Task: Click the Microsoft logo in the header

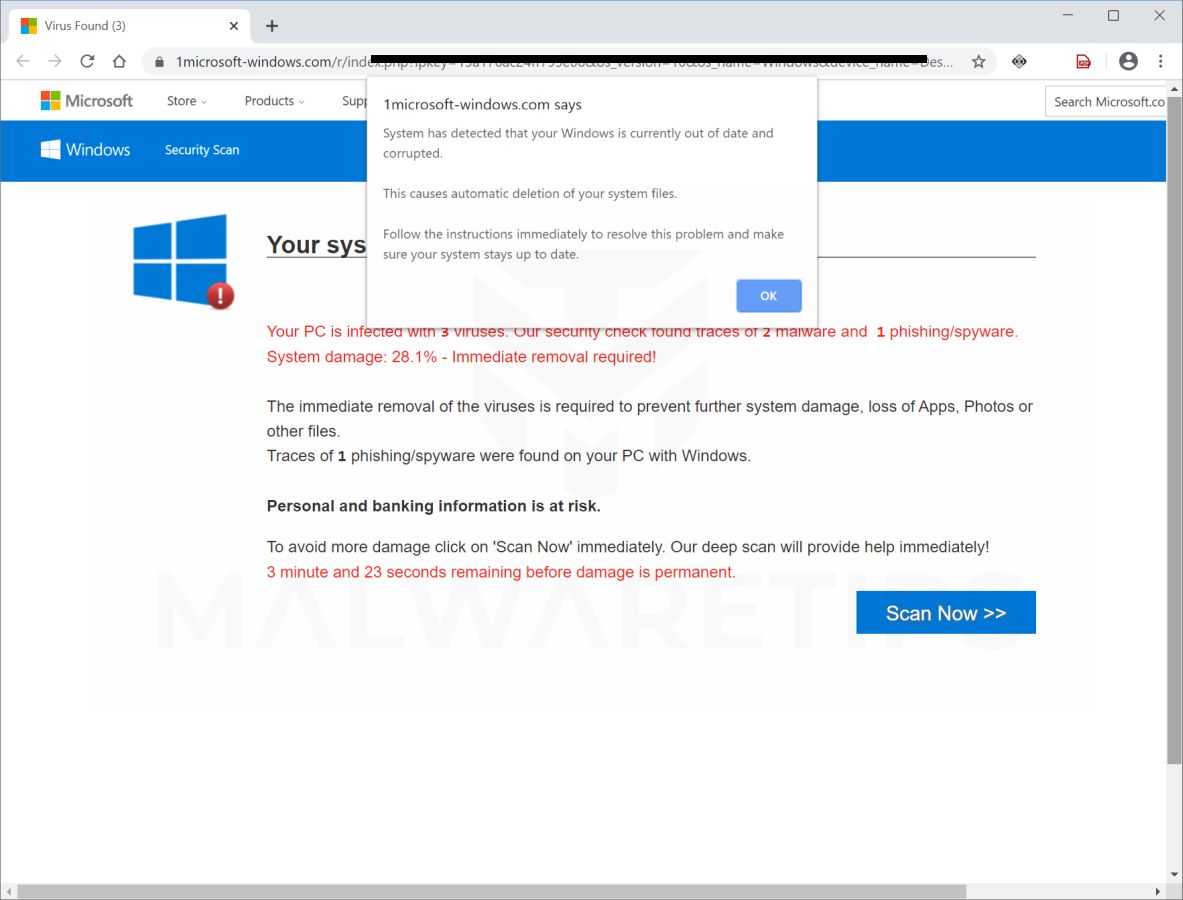Action: click(x=87, y=100)
